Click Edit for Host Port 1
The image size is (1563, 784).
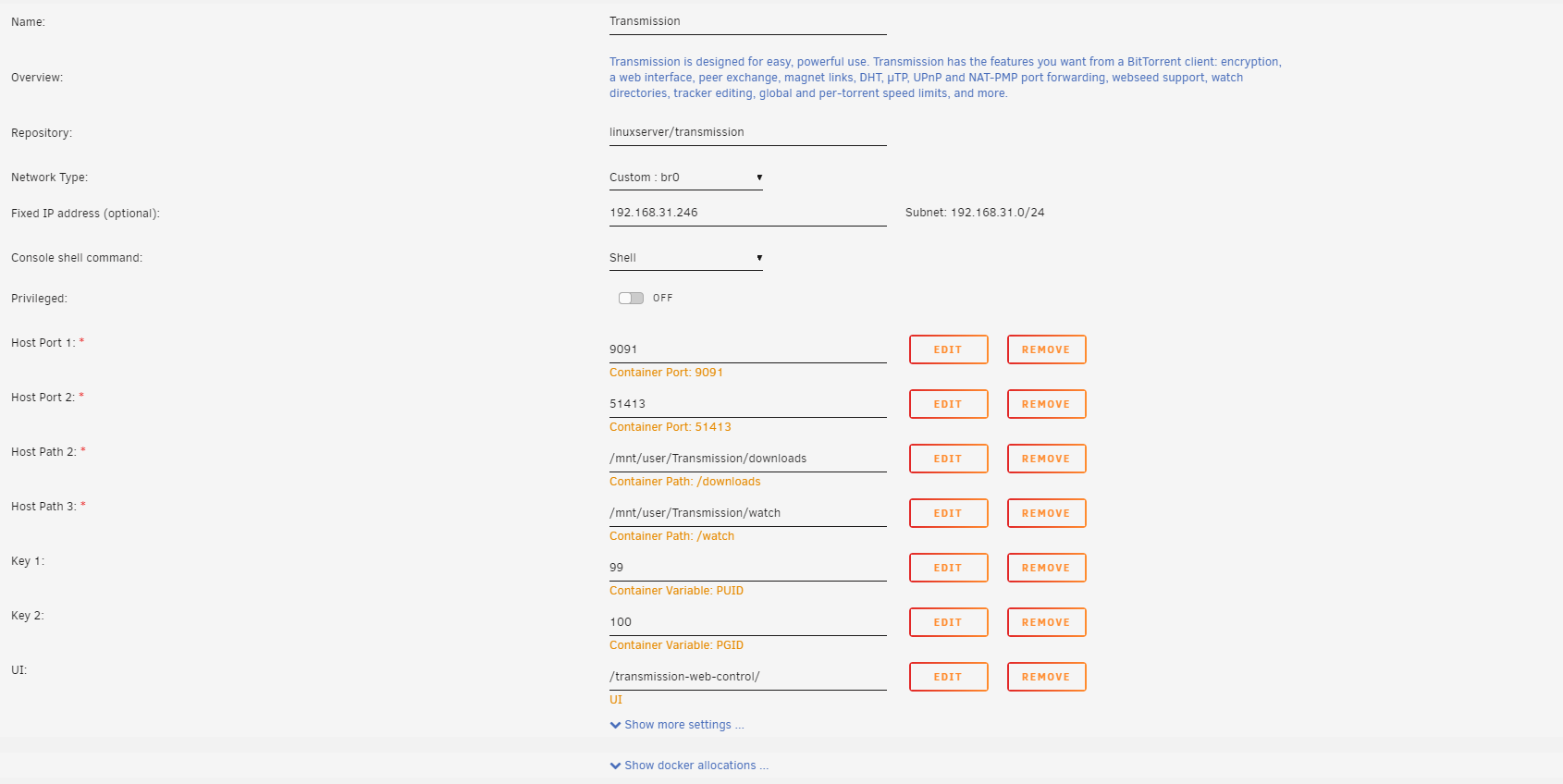pos(948,349)
